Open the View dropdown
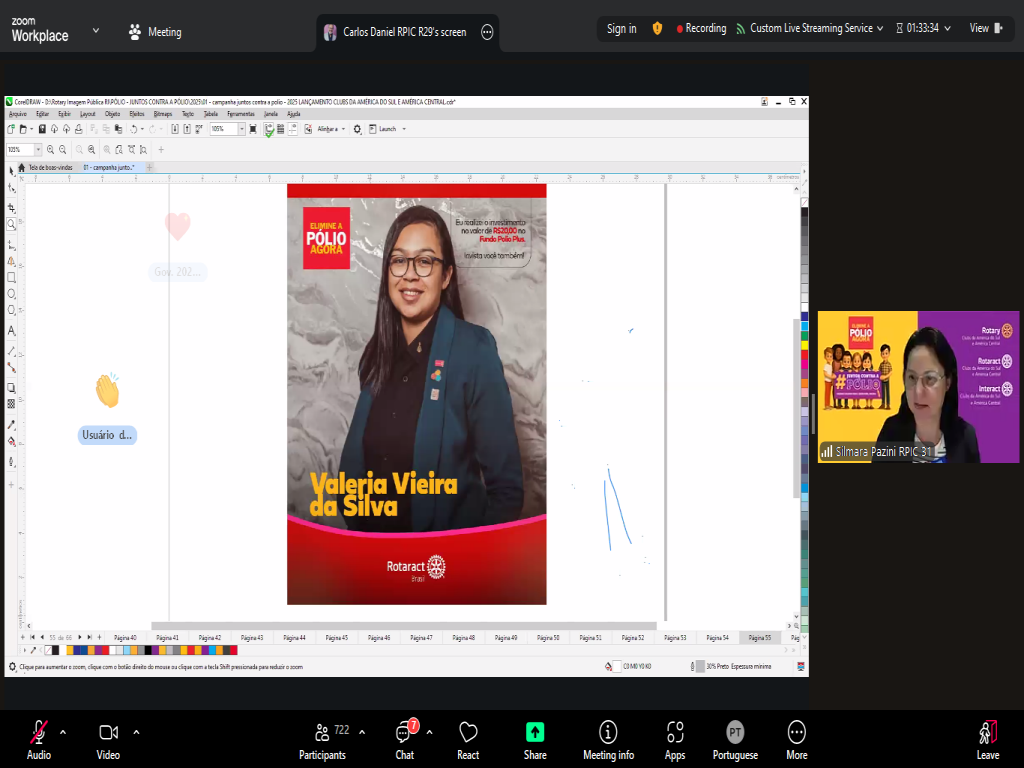Image resolution: width=1024 pixels, height=768 pixels. pyautogui.click(x=986, y=28)
